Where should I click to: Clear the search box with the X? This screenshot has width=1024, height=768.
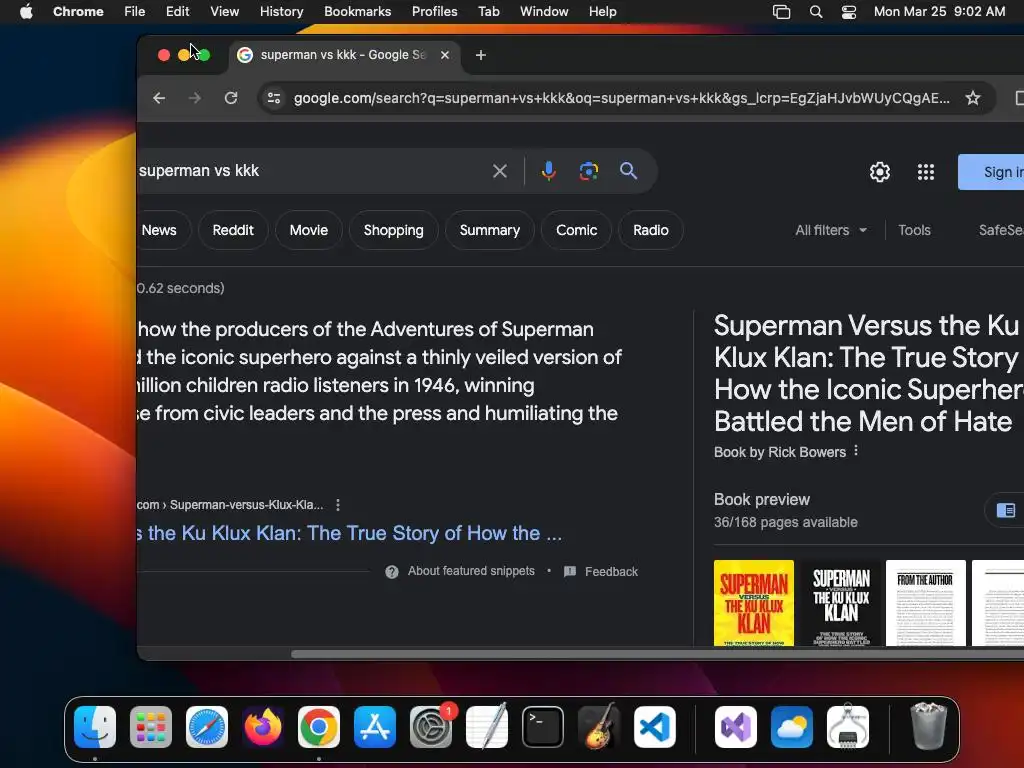point(500,171)
